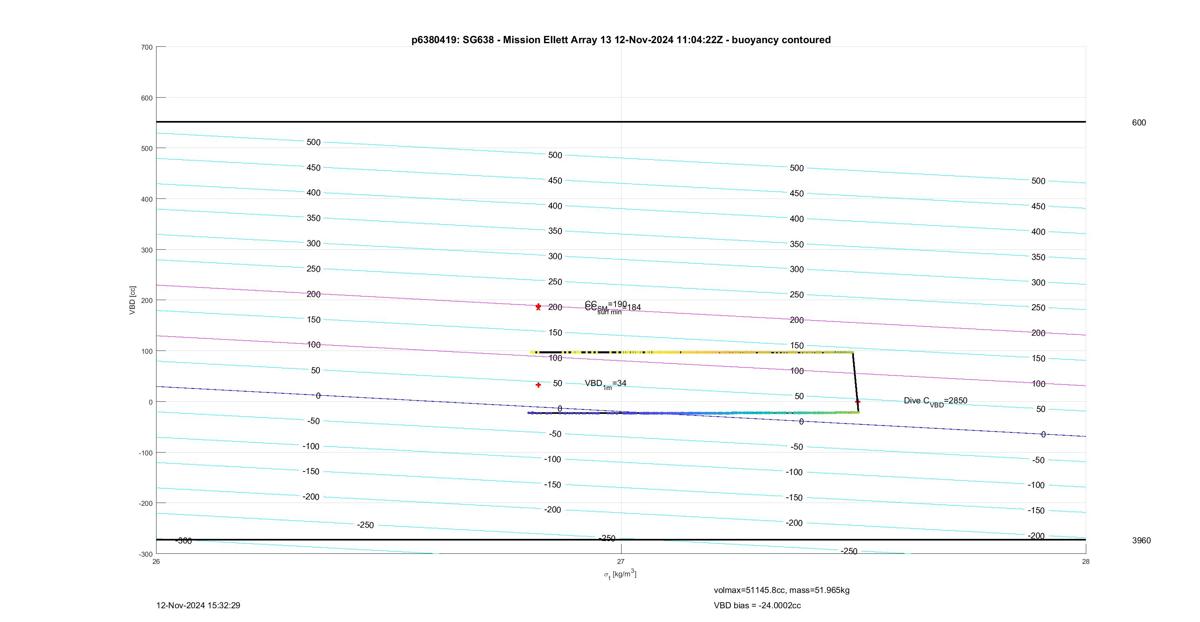Viewport: 1200px width, 622px height.
Task: Click the "Dive CVBD=2850" annotation
Action: [935, 401]
